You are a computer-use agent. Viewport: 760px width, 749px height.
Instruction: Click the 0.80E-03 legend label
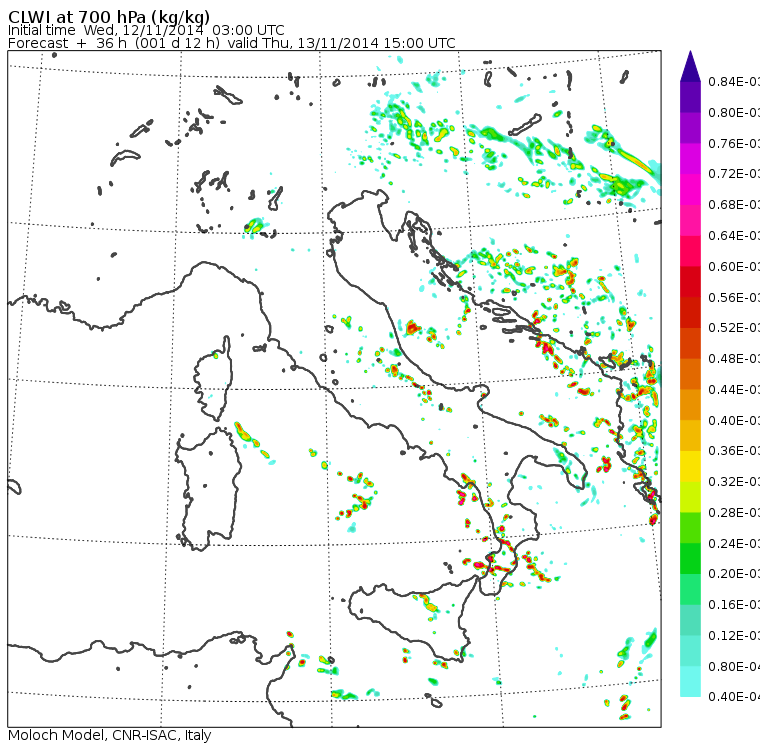tap(734, 113)
